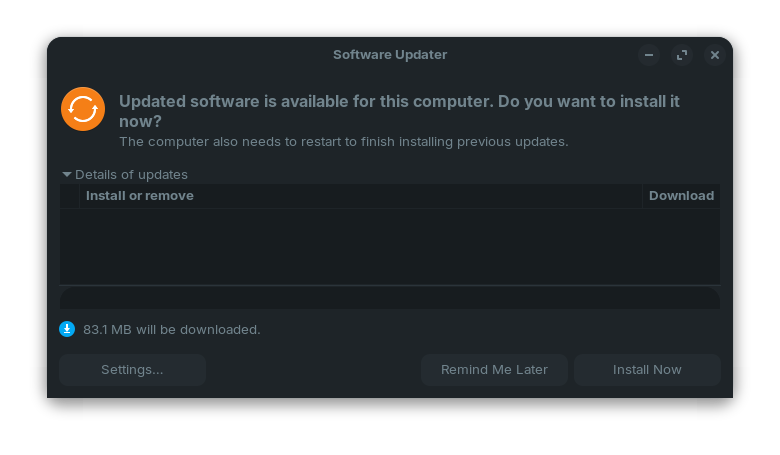Click the divider between list and description
The image size is (780, 455).
pos(390,286)
